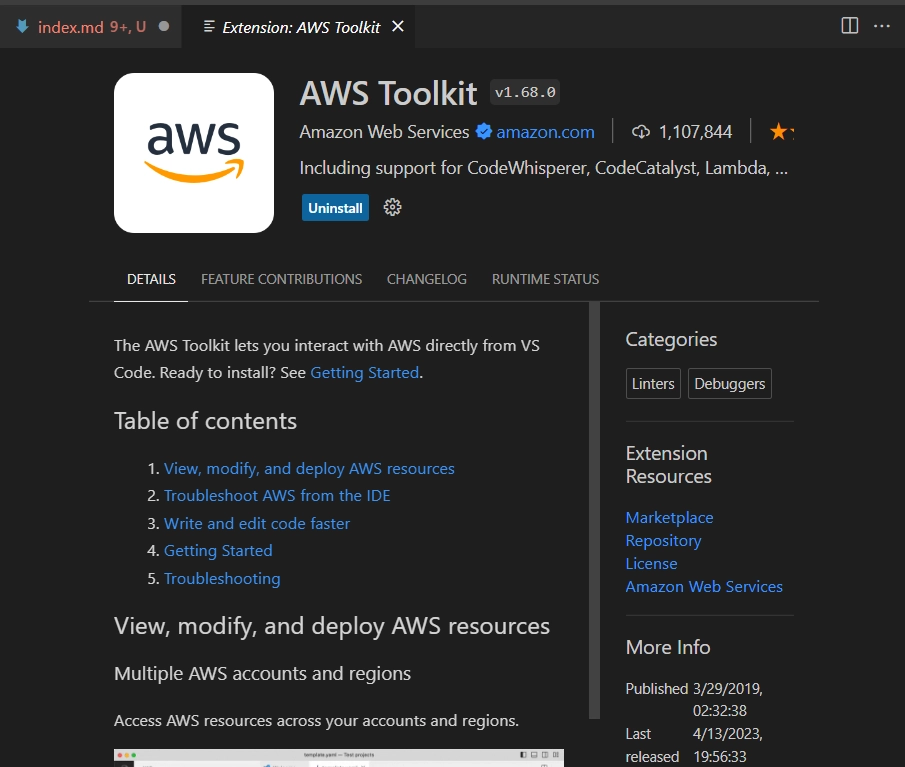
Task: Switch to the index.md editor tab
Action: (91, 27)
